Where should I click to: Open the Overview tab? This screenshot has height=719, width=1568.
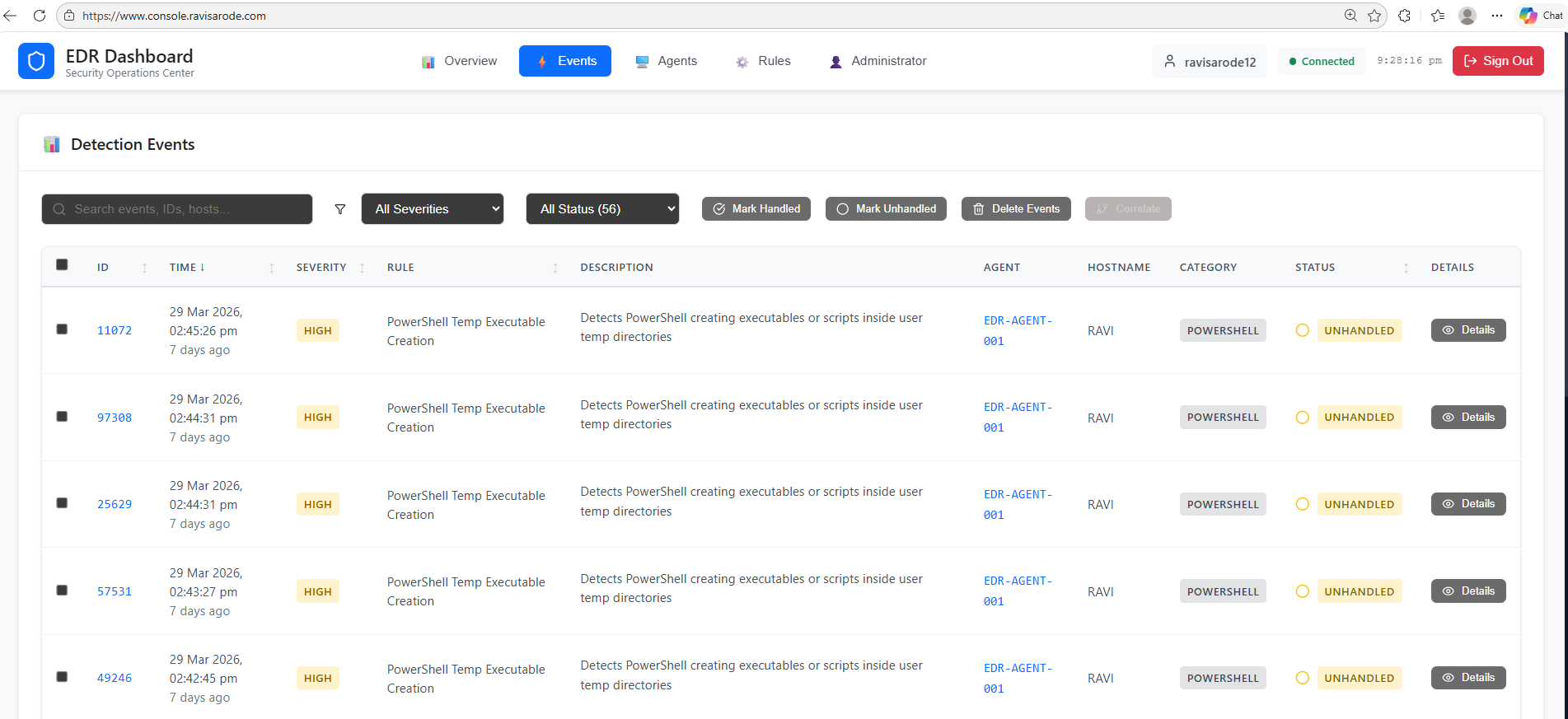[459, 61]
